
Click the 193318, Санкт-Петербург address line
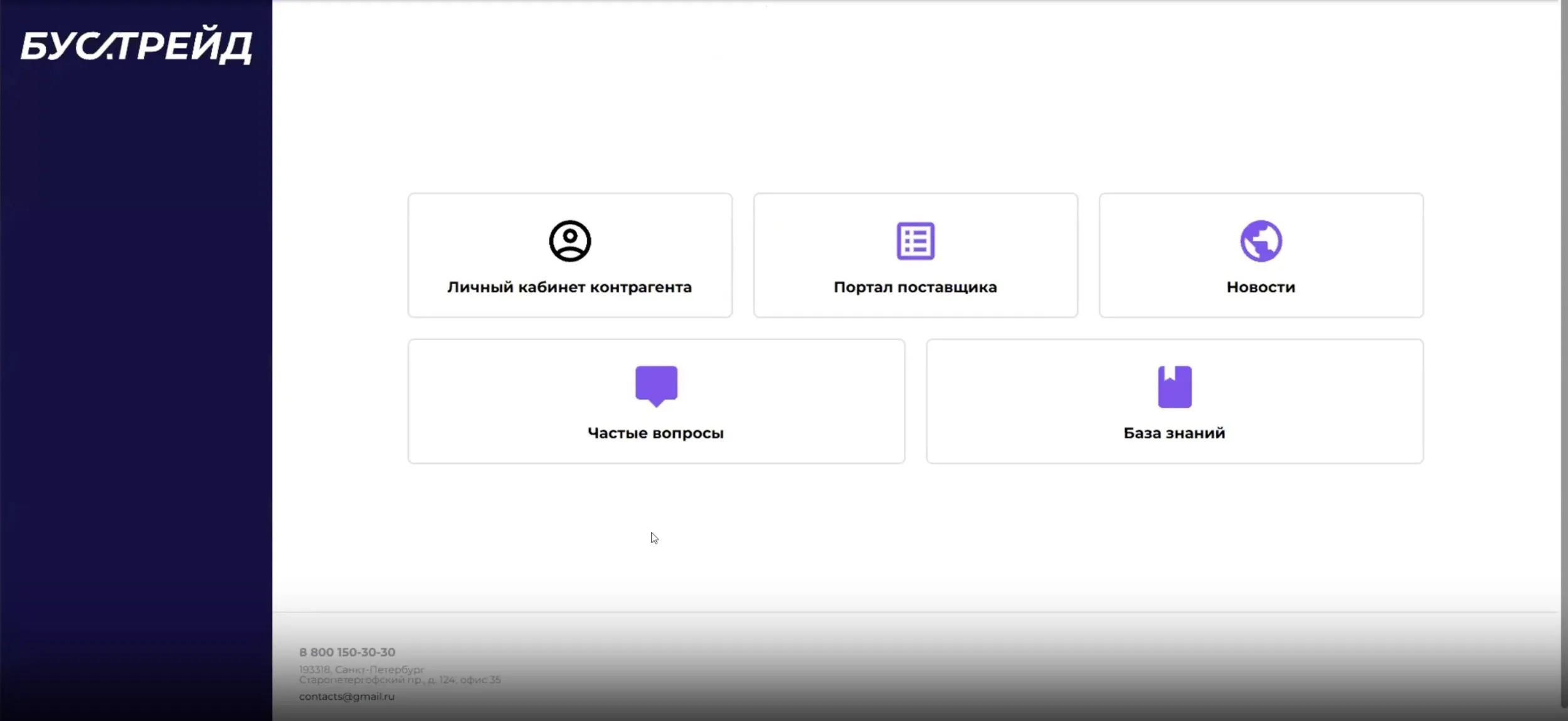361,670
